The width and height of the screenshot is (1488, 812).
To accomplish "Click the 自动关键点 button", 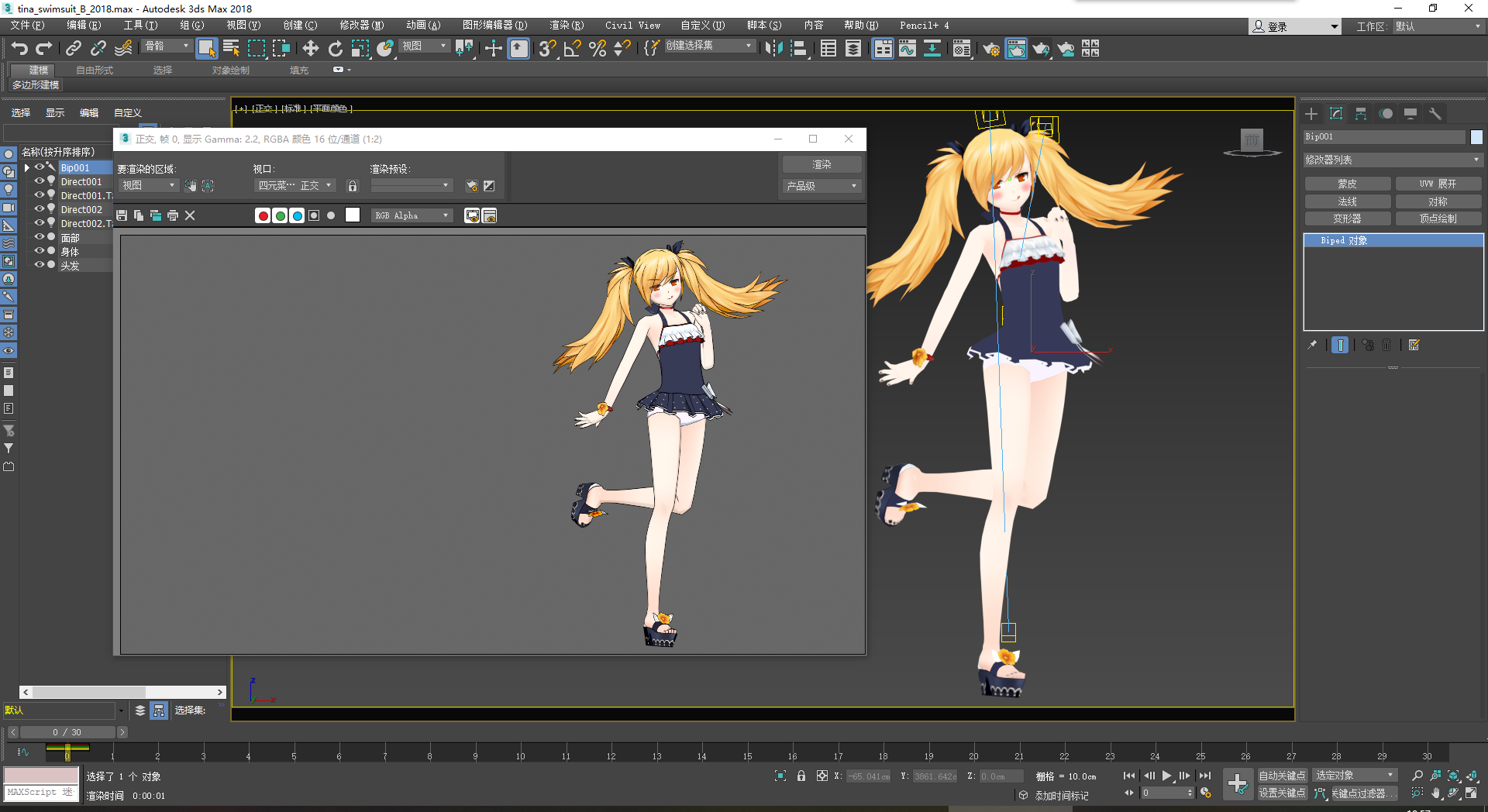I will click(x=1282, y=776).
